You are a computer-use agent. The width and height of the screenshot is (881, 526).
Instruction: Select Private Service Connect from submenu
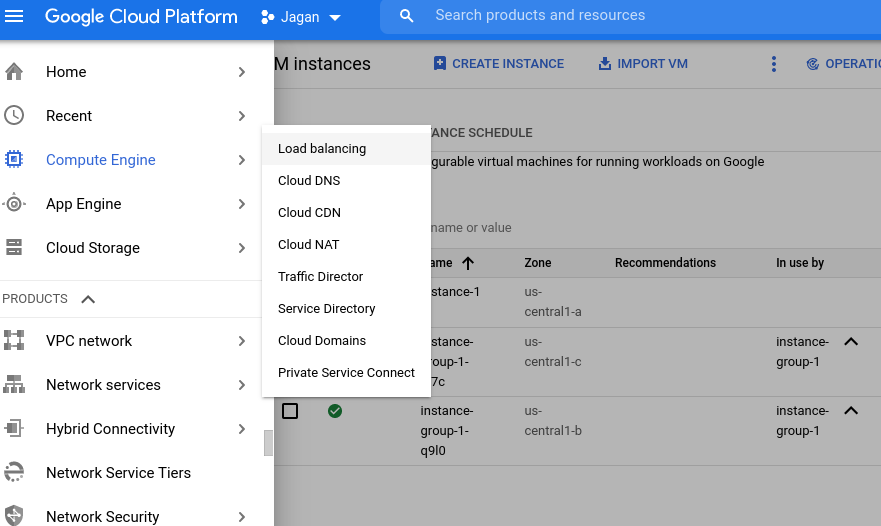point(346,373)
